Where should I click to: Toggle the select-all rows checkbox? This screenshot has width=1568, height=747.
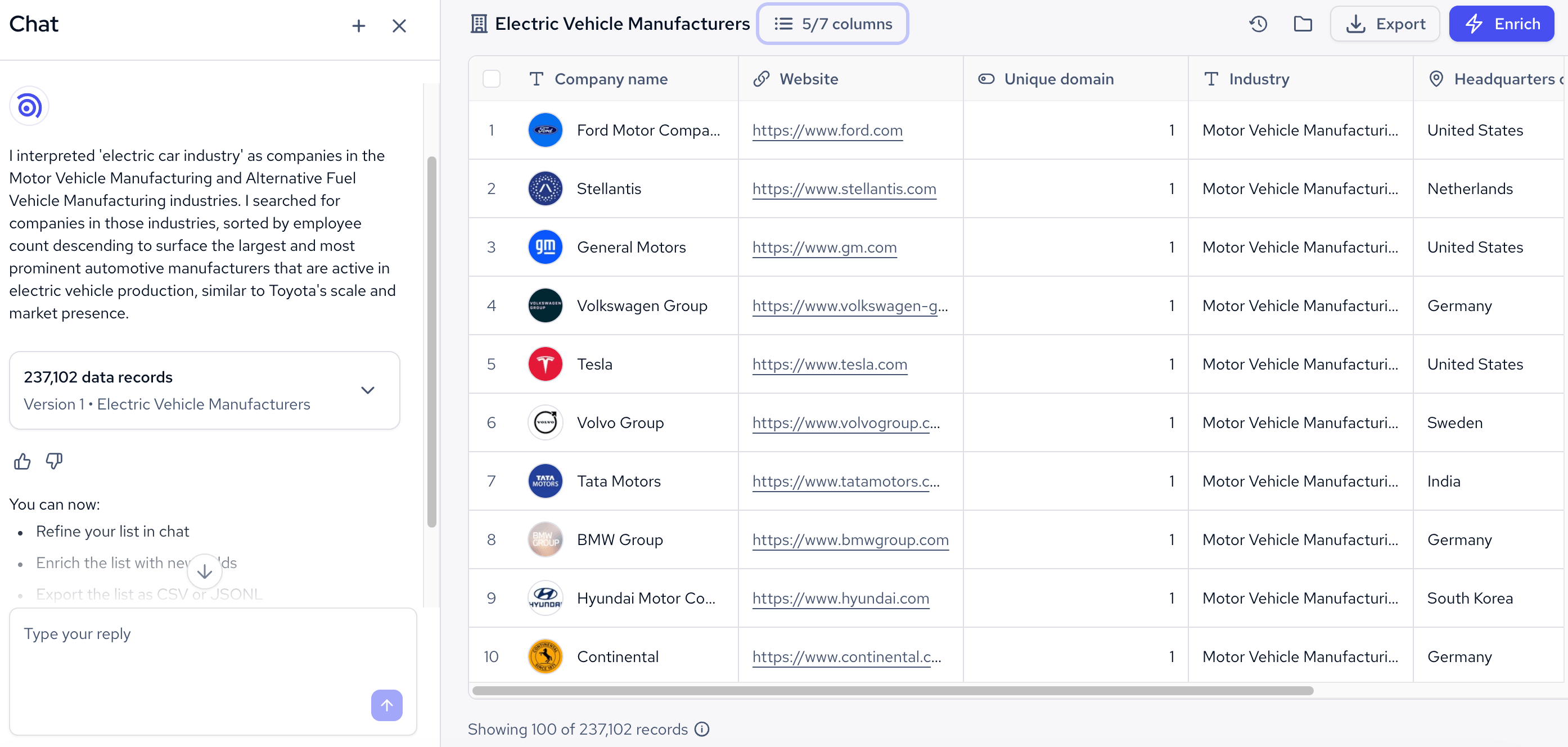[x=491, y=79]
